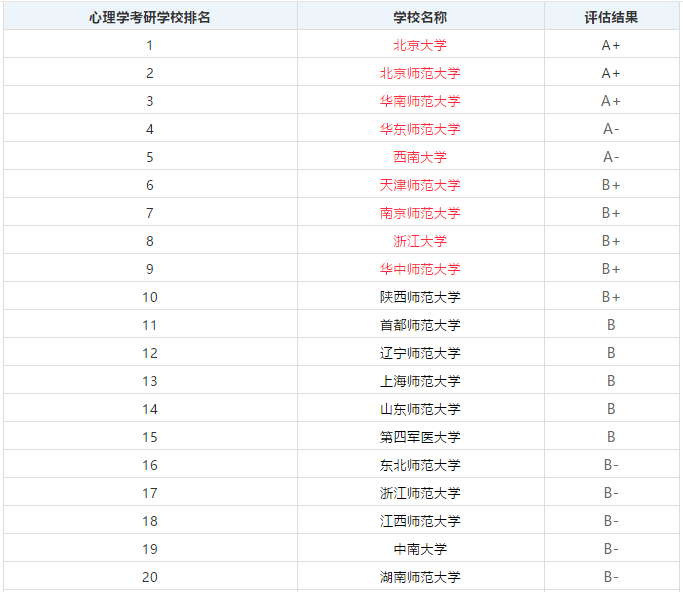Click rank number 15 cell
The width and height of the screenshot is (683, 592).
click(150, 436)
